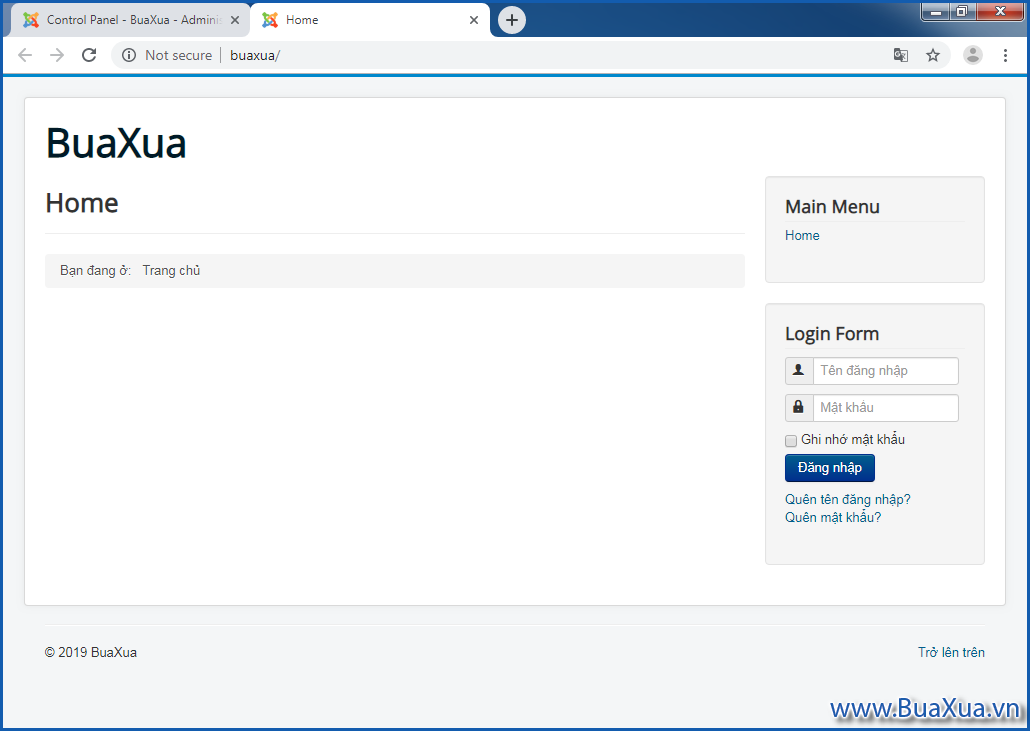Click the Joomla favicon on Control Panel tab
1030x731 pixels.
pyautogui.click(x=31, y=20)
